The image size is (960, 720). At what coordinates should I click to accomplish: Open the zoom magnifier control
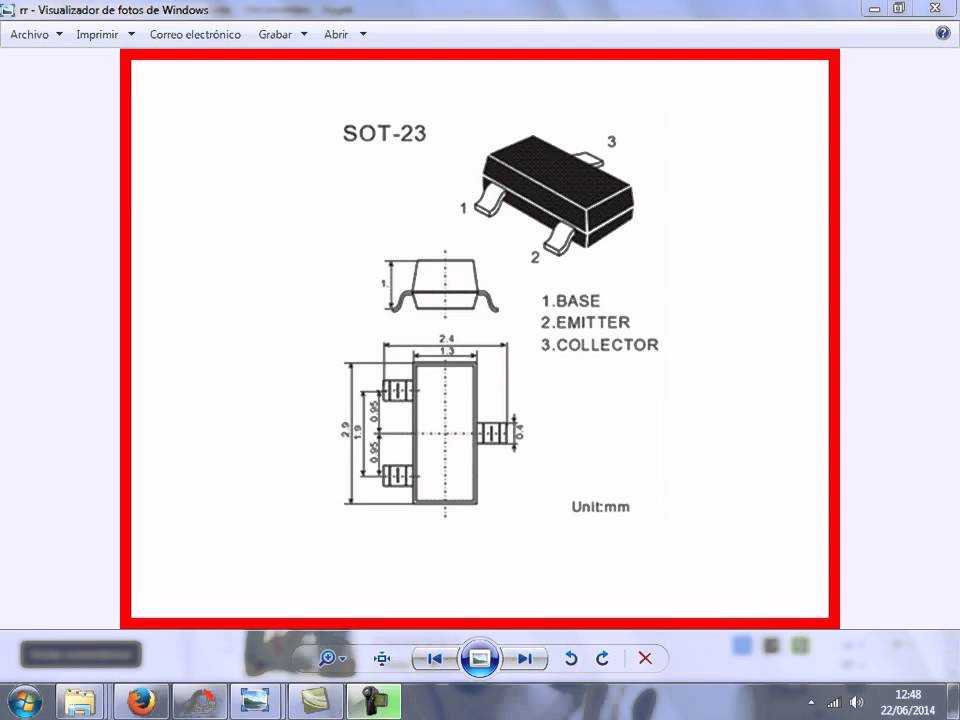(328, 658)
